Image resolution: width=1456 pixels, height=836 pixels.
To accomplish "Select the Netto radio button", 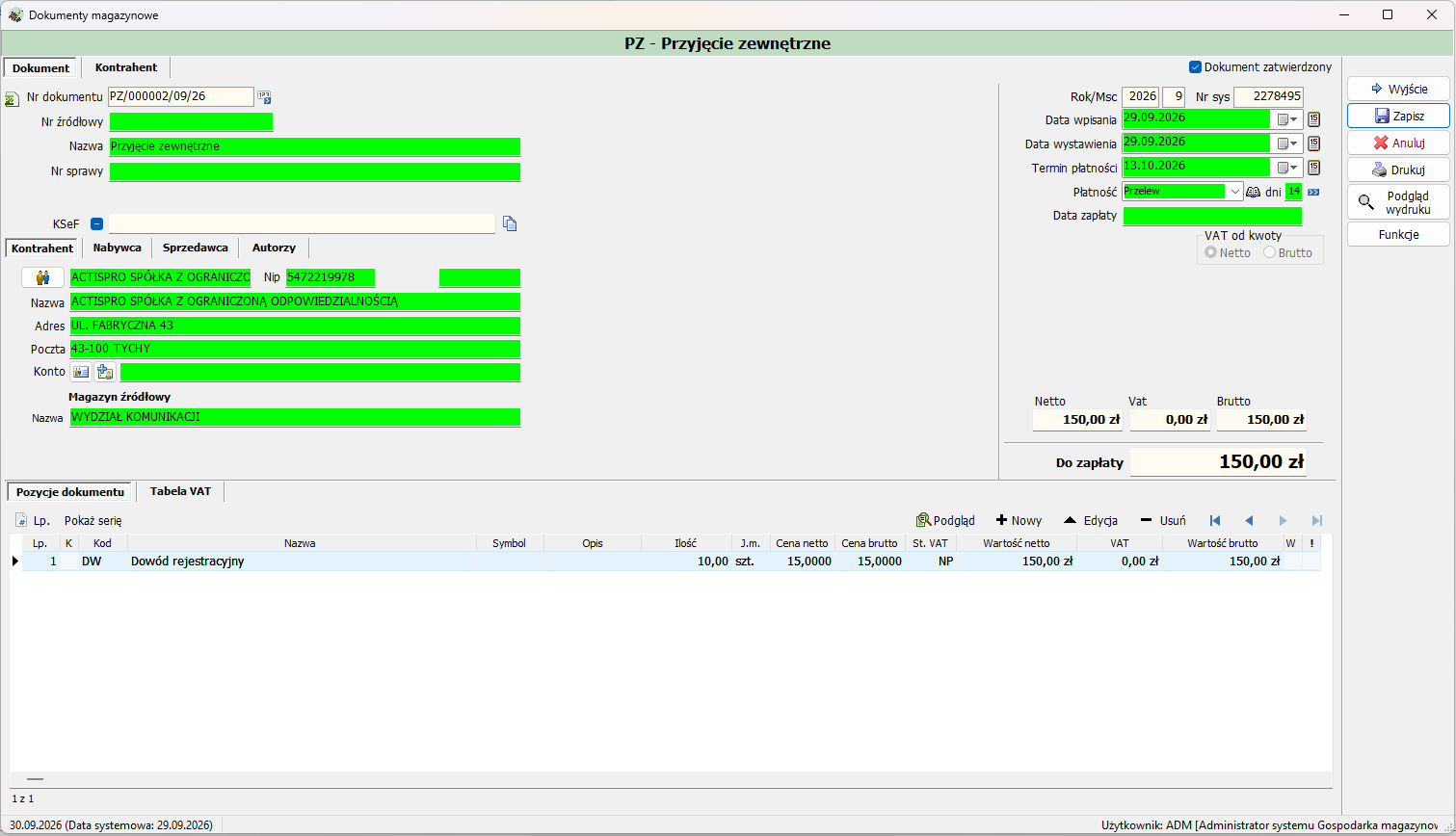I will click(1210, 252).
